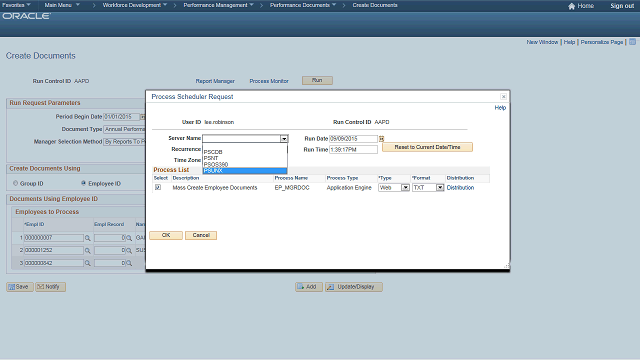Click the Period Begin Date field
The height and width of the screenshot is (360, 640).
click(122, 117)
